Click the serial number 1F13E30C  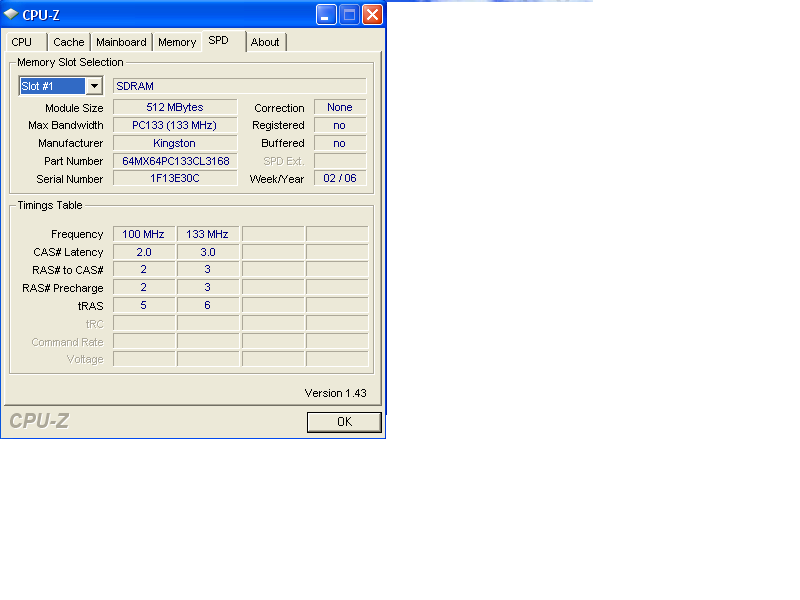pos(175,179)
